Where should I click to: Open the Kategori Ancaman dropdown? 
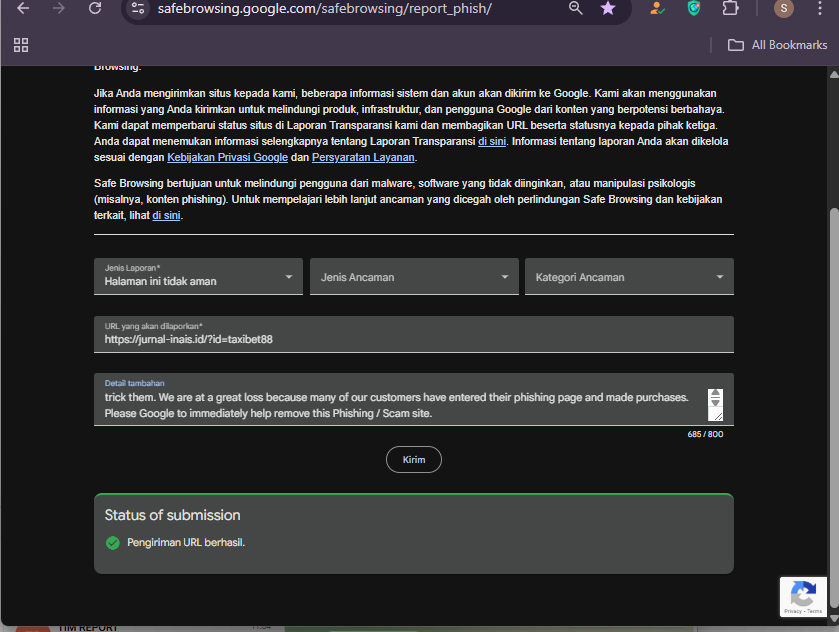point(629,277)
